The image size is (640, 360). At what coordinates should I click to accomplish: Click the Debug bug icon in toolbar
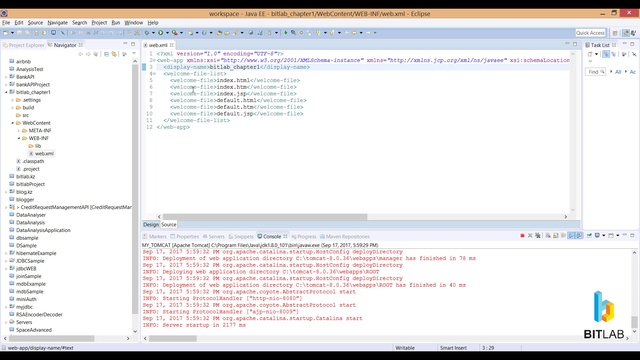click(x=147, y=33)
